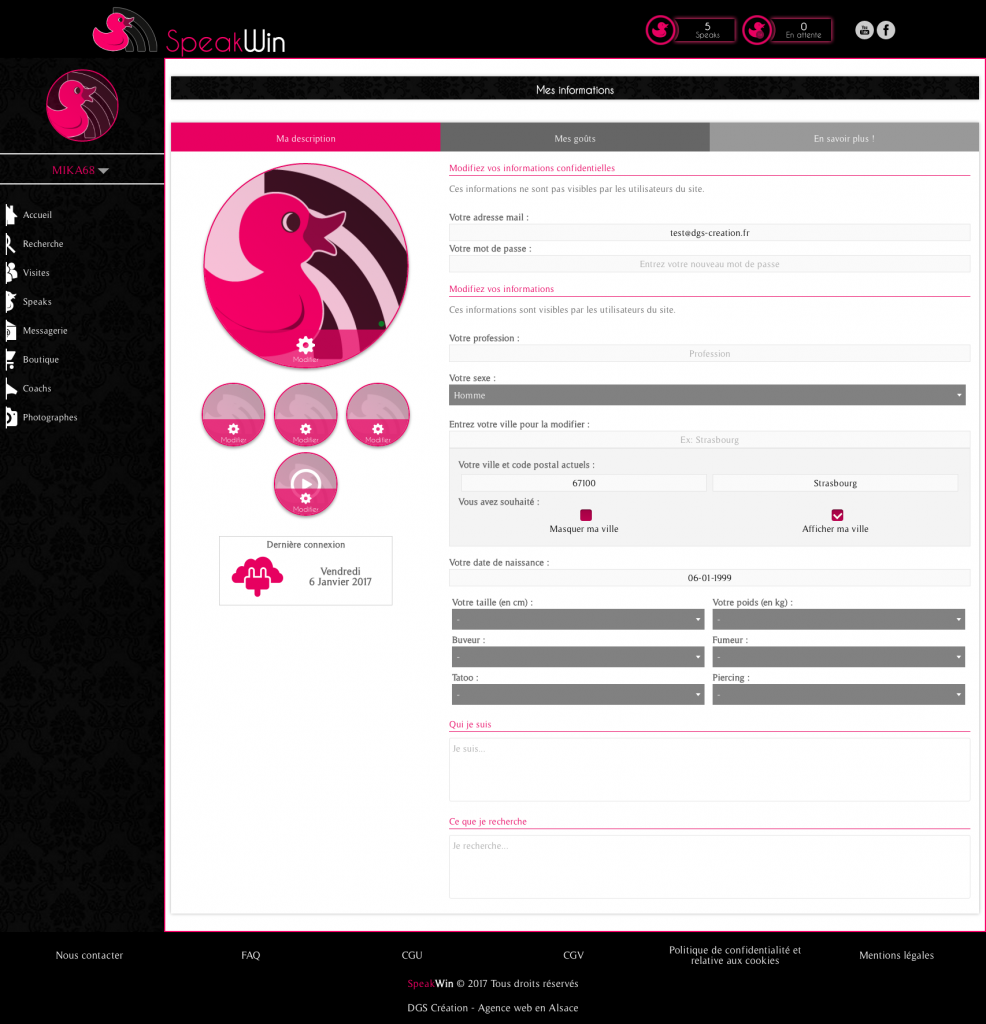This screenshot has height=1024, width=986.
Task: Switch to the En savoir plus tab
Action: pyautogui.click(x=844, y=138)
